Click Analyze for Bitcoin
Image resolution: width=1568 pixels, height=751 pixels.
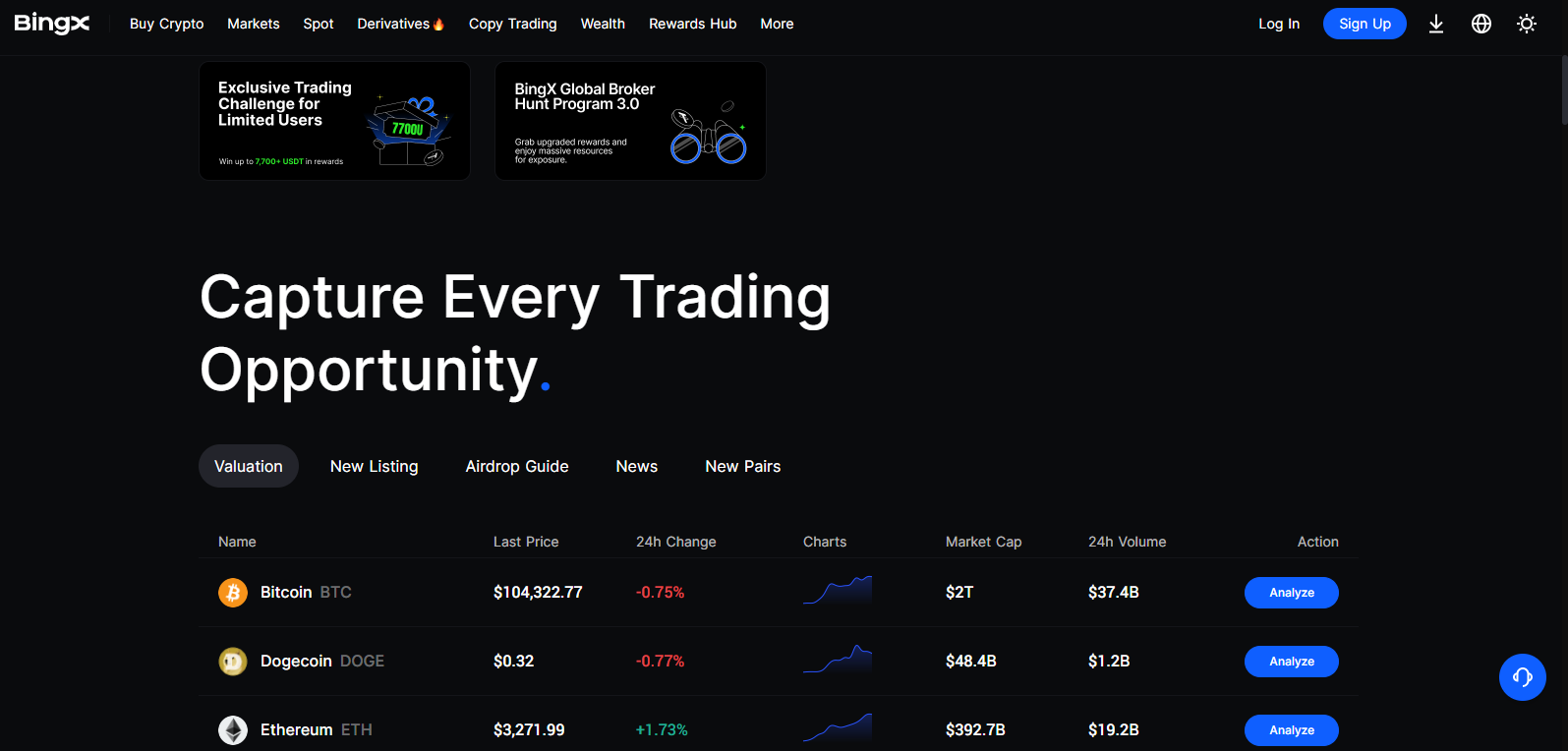pyautogui.click(x=1292, y=593)
